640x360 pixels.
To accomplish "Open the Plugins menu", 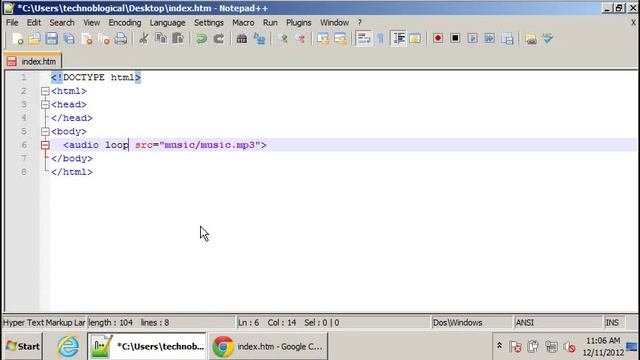I will [x=298, y=22].
